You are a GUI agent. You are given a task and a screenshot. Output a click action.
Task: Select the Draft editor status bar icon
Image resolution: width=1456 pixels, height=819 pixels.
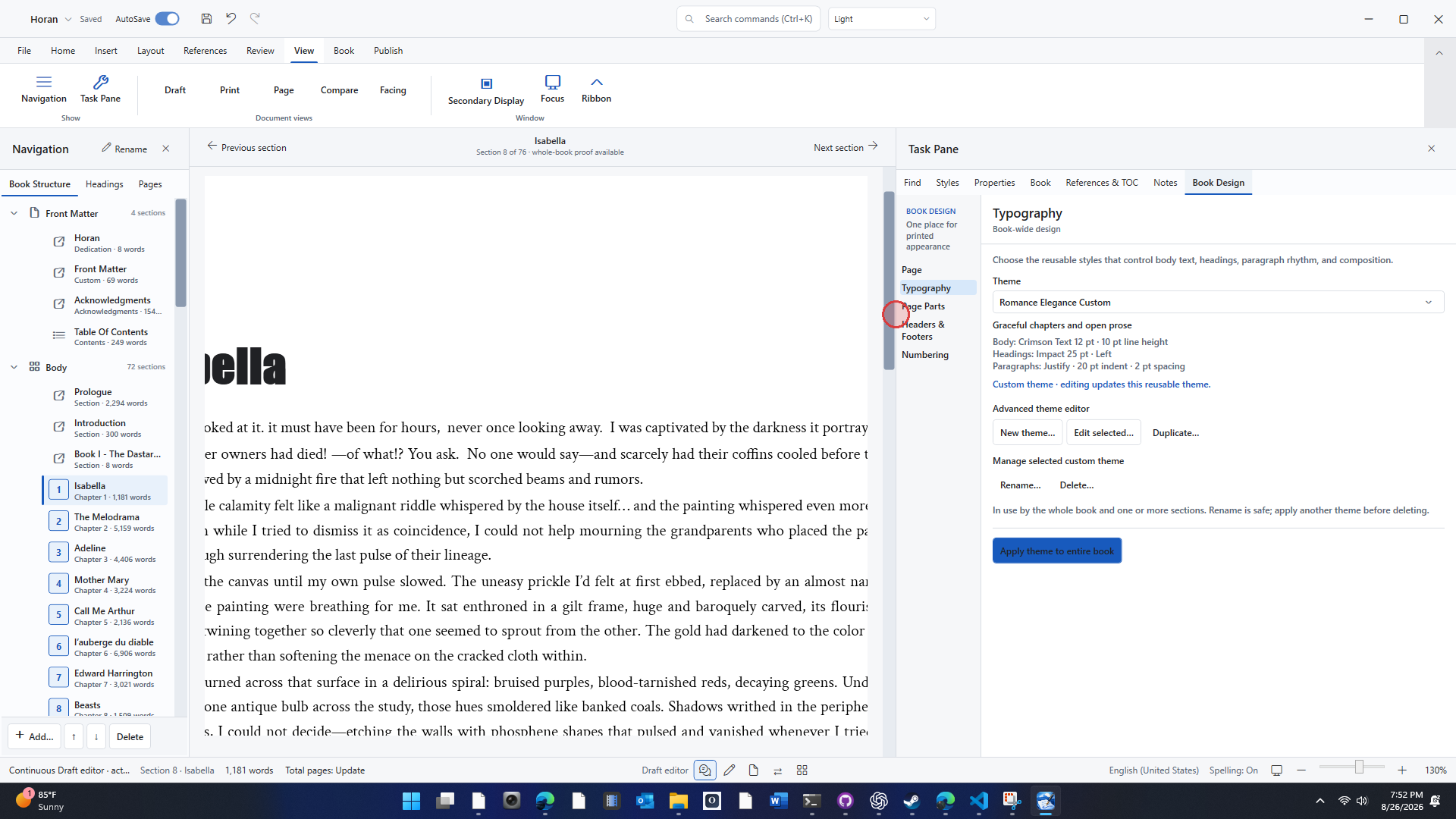click(x=704, y=770)
